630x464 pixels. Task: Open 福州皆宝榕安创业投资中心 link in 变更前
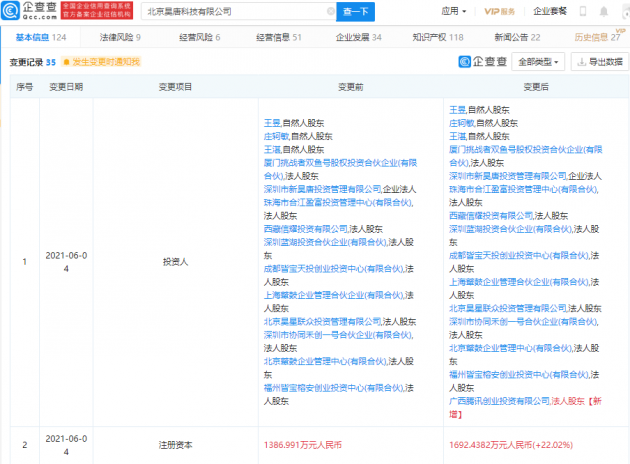pos(333,388)
